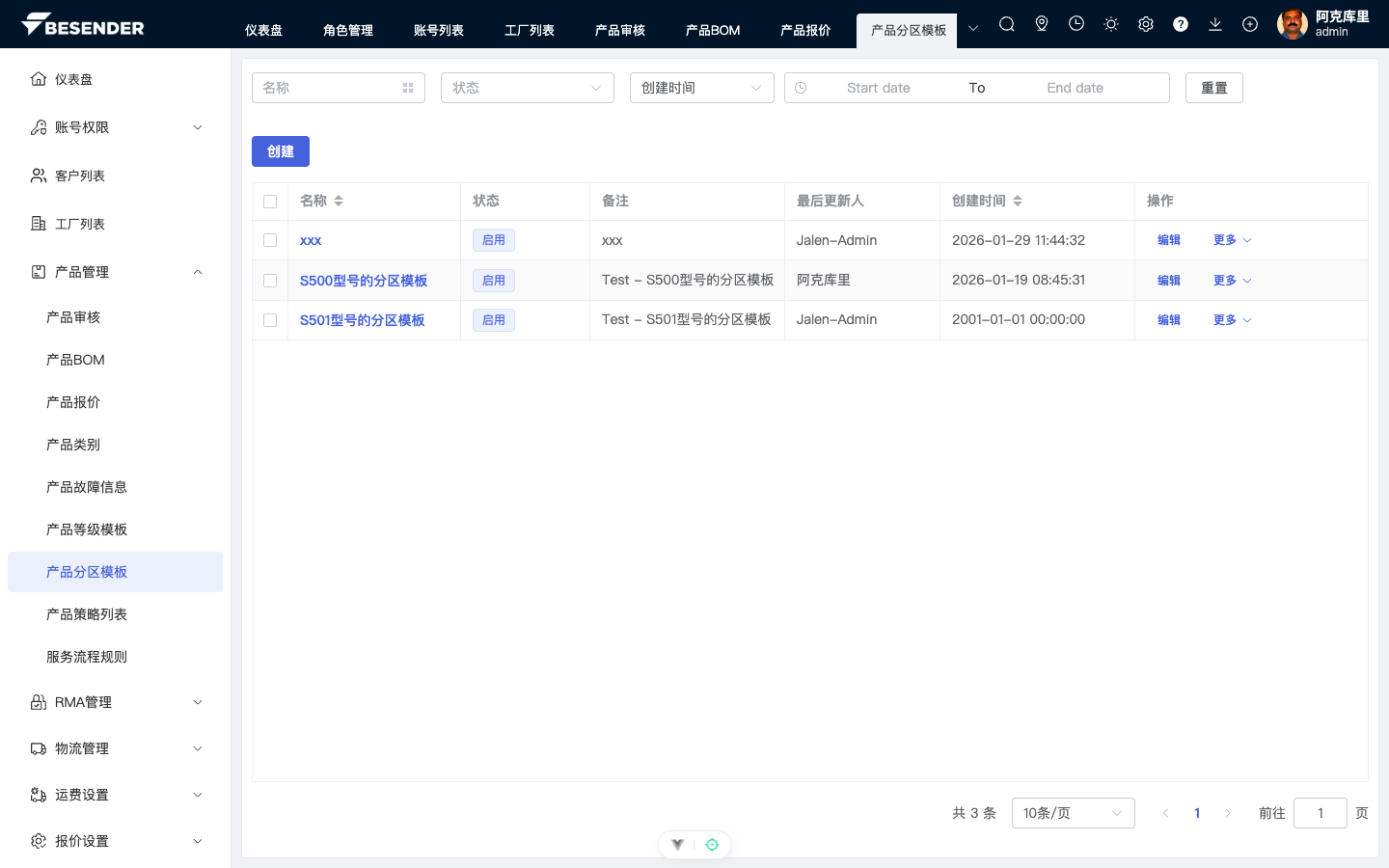The image size is (1389, 868).
Task: Open the 创建时间 dropdown
Action: [x=702, y=88]
